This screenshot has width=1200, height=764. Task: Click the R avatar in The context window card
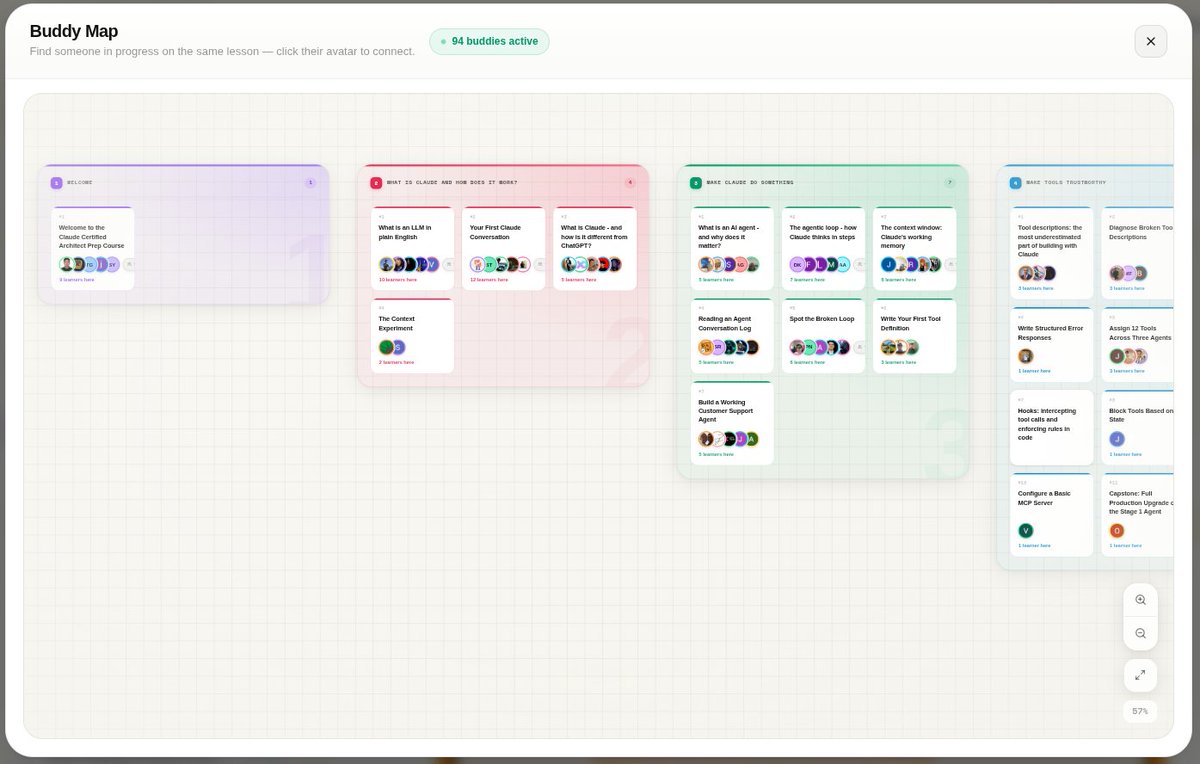point(911,264)
